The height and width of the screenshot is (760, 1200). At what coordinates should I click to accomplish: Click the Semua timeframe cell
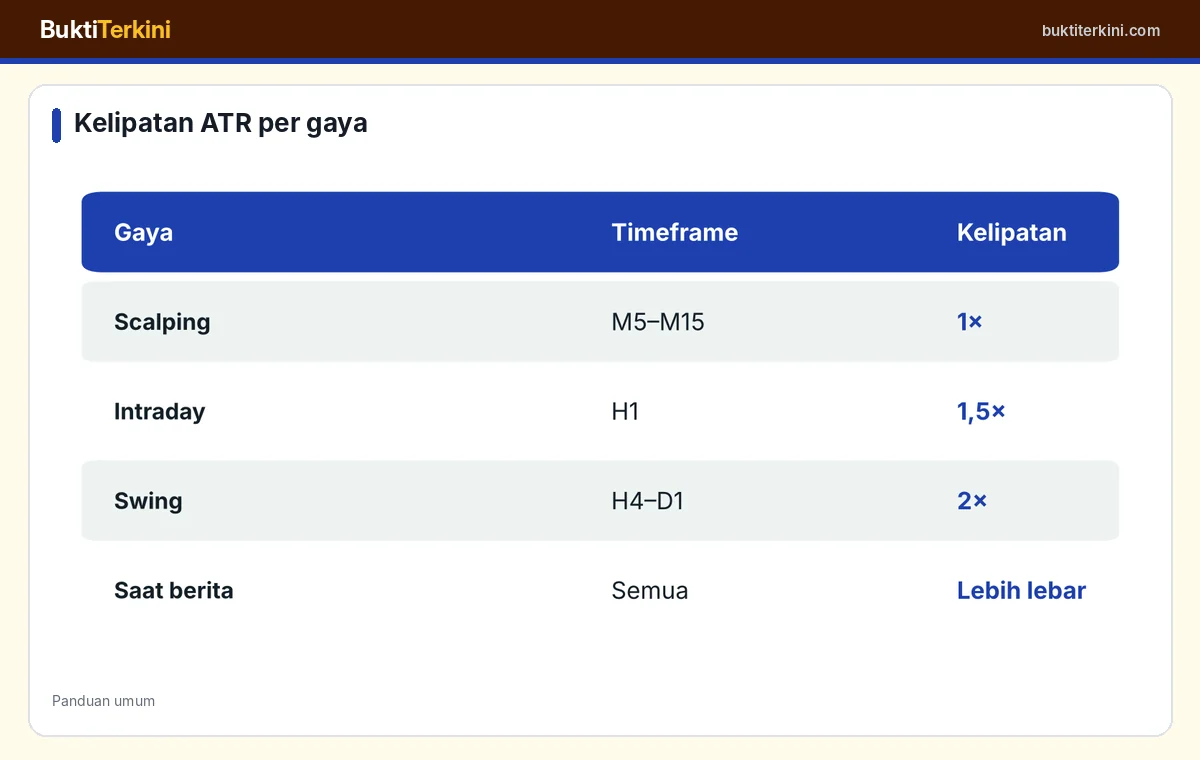(x=650, y=590)
